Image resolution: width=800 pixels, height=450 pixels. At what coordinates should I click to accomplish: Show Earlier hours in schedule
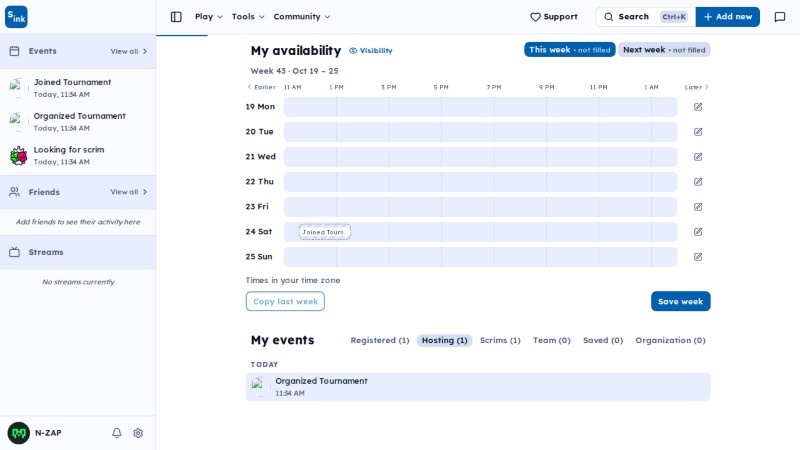[x=261, y=87]
